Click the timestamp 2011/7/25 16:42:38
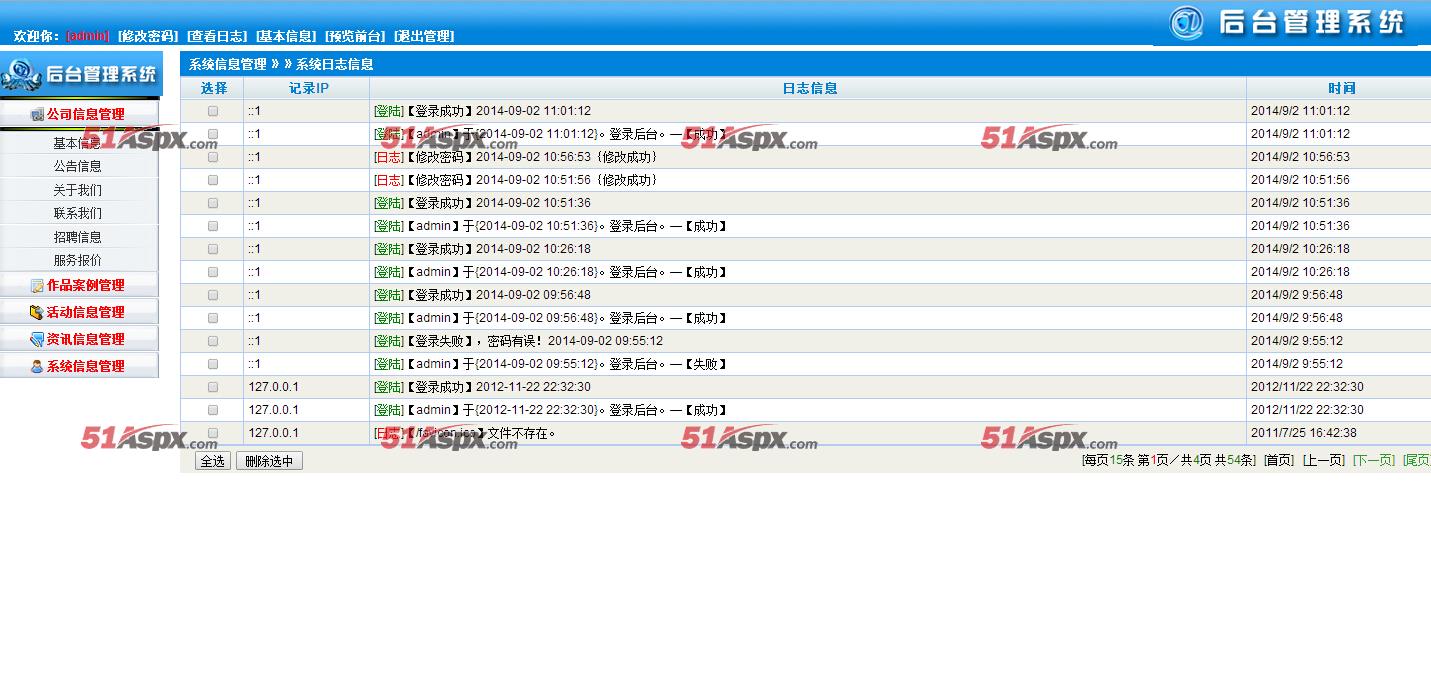1431x682 pixels. tap(1304, 433)
